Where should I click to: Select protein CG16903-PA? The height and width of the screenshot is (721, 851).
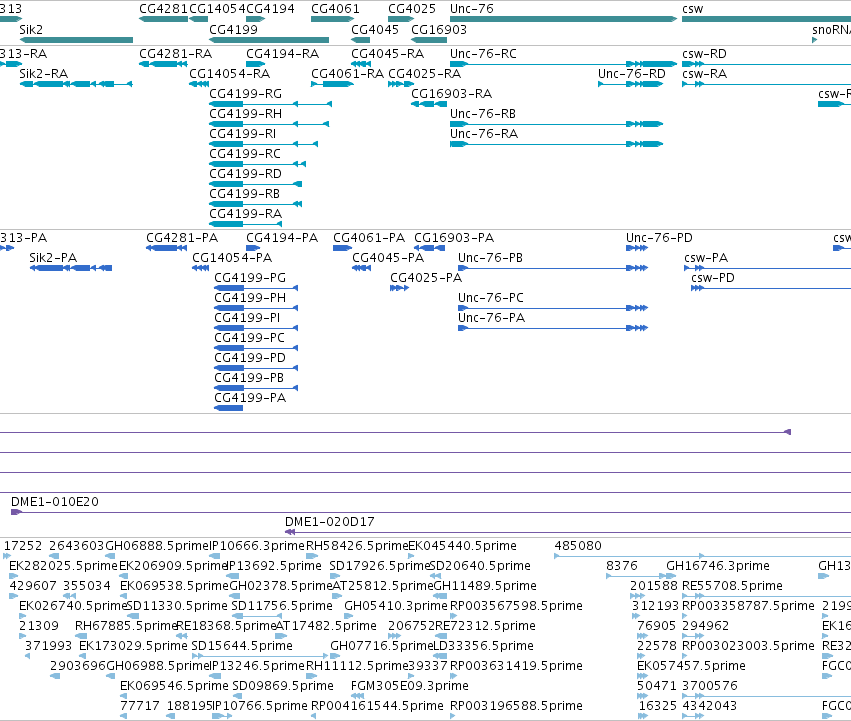[x=430, y=248]
